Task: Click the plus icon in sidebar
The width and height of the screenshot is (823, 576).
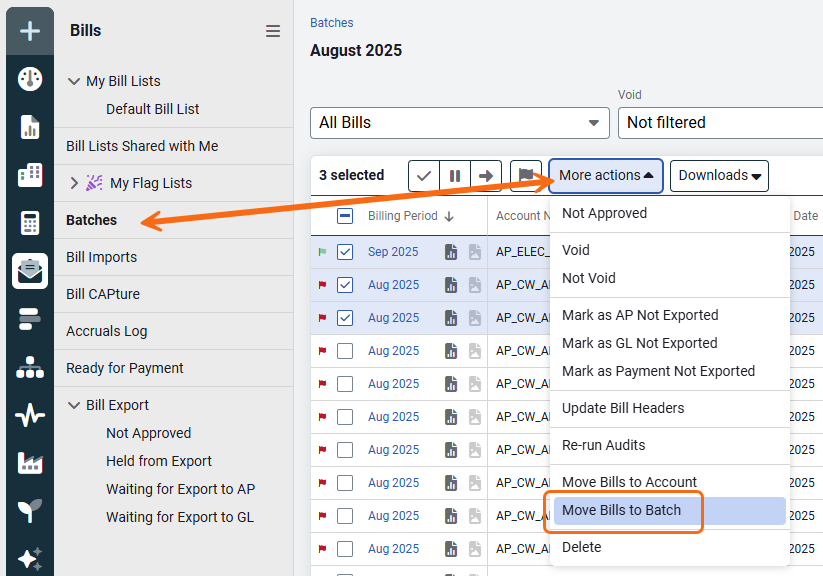Action: 29,31
